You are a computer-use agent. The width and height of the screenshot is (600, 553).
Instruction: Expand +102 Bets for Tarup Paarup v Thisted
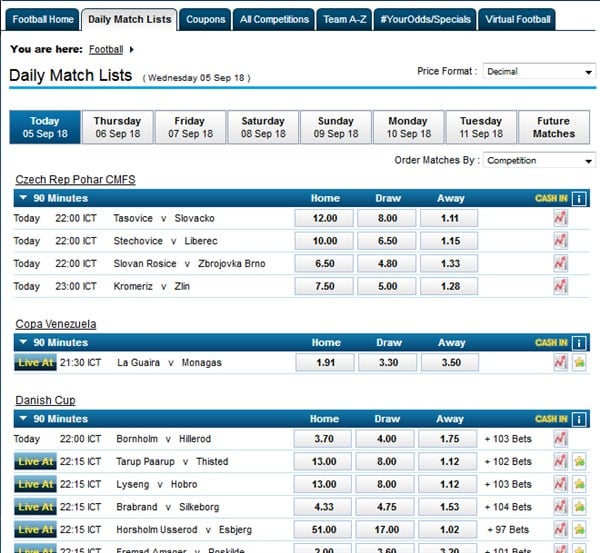coord(508,462)
